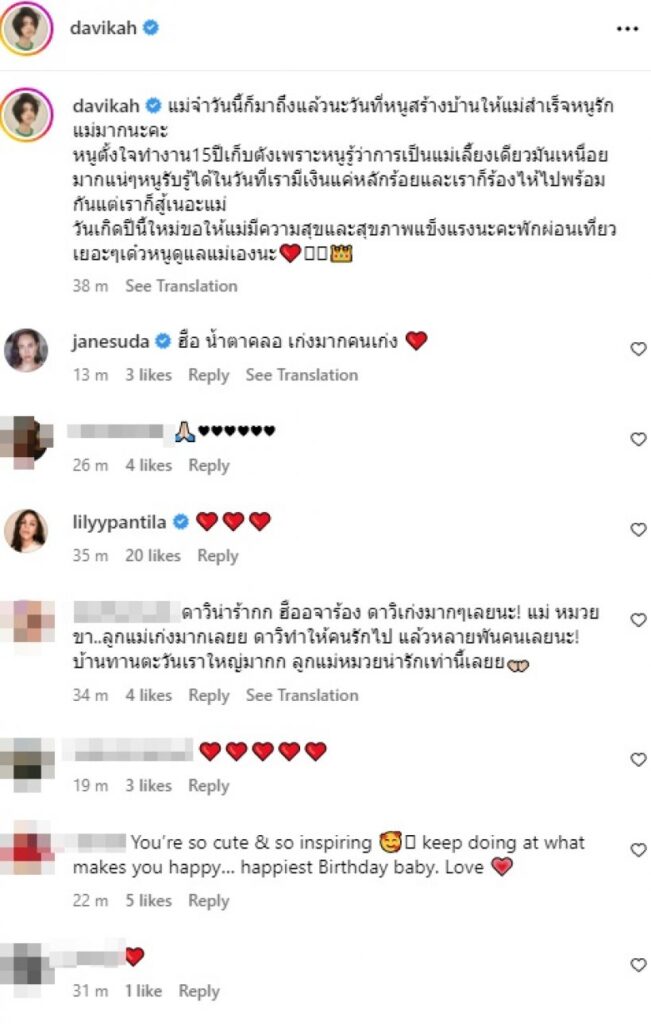Click davikah's profile picture in the header

(x=27, y=28)
